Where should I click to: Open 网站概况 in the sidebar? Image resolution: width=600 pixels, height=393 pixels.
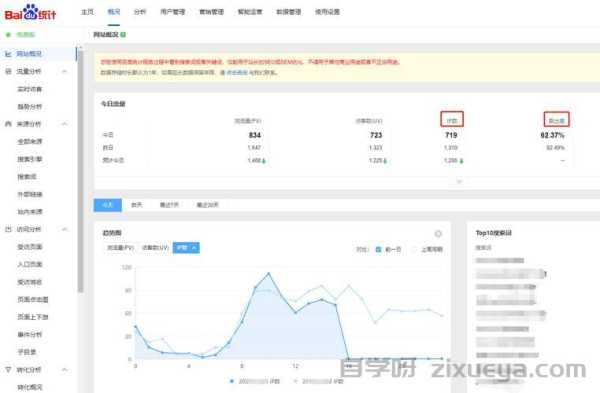29,54
